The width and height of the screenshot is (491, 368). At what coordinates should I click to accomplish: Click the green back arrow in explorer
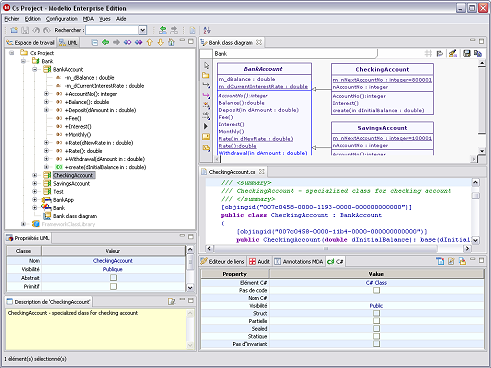coord(106,42)
